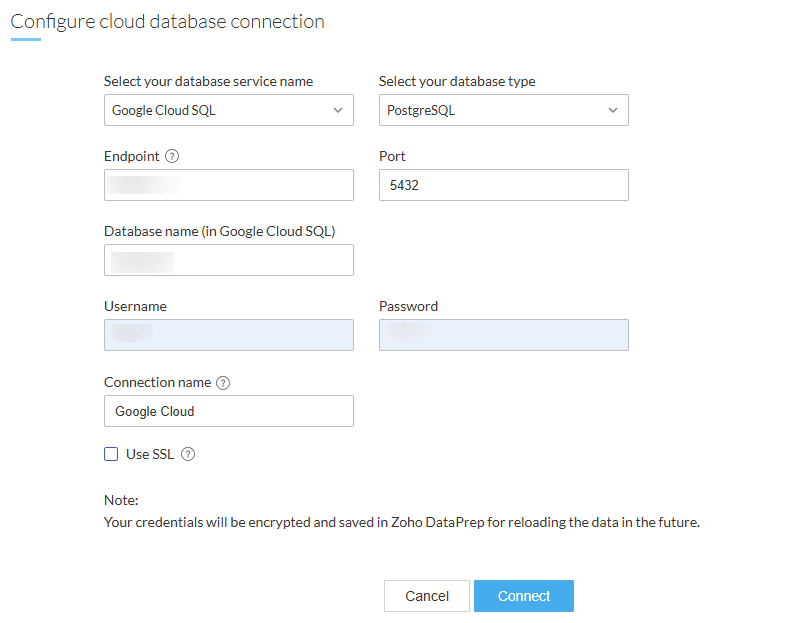Click the 'Use SSL' label text
812x623 pixels.
[150, 454]
